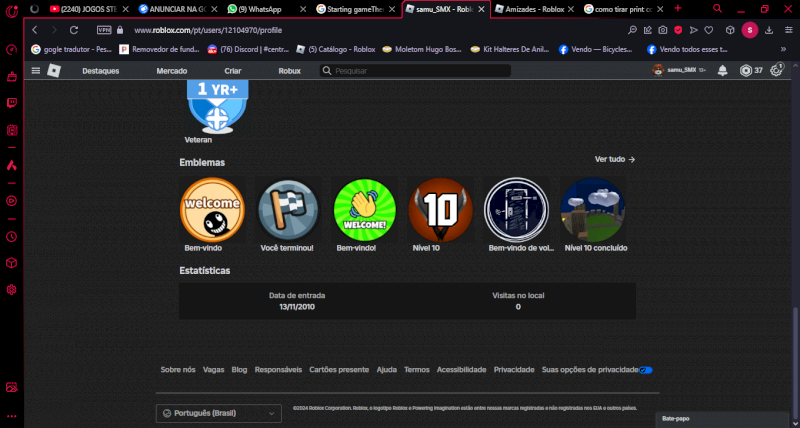
Task: Open Extensions cube icon in sidebar
Action: pos(12,263)
